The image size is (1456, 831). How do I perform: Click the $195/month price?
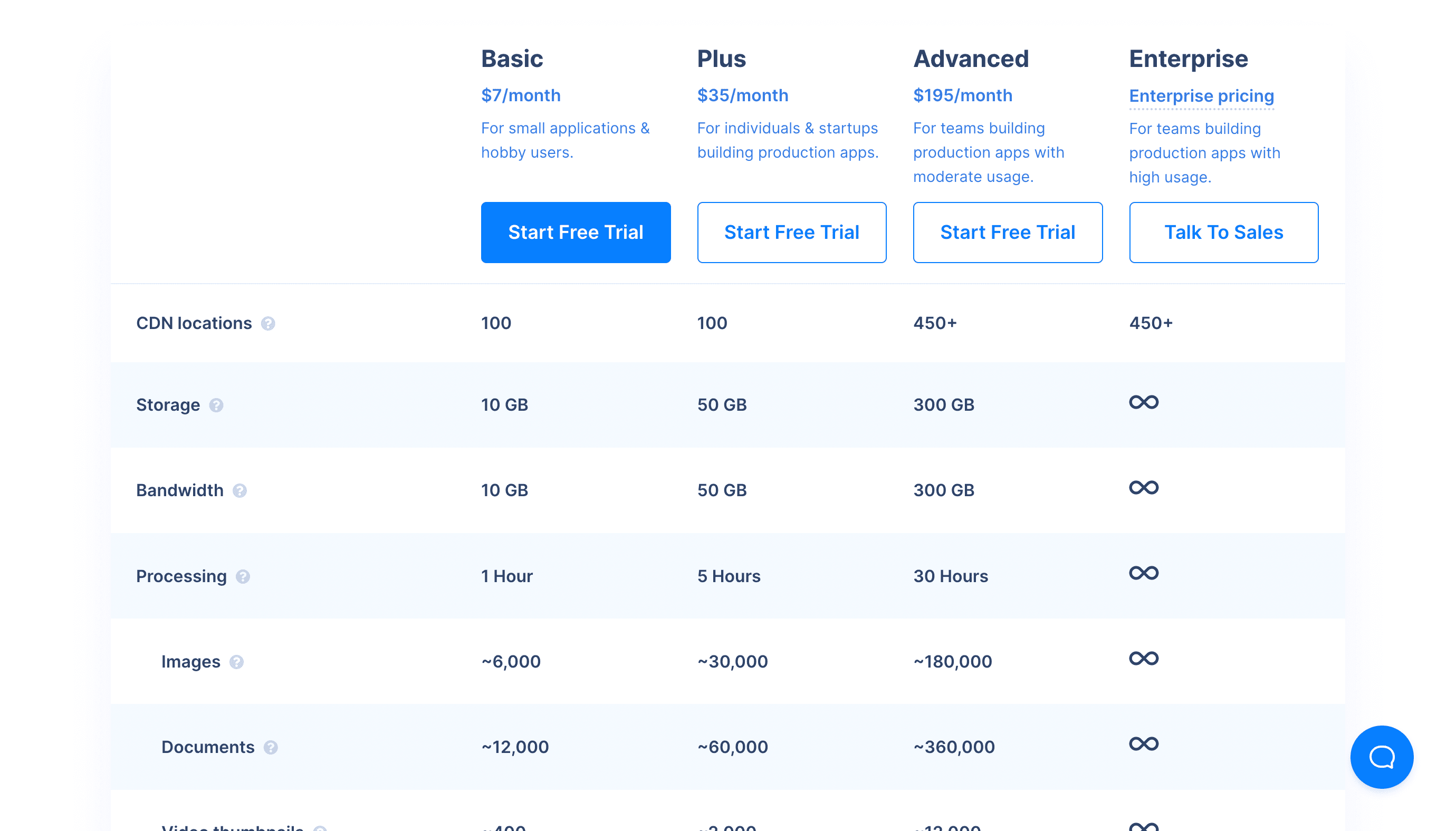[963, 95]
